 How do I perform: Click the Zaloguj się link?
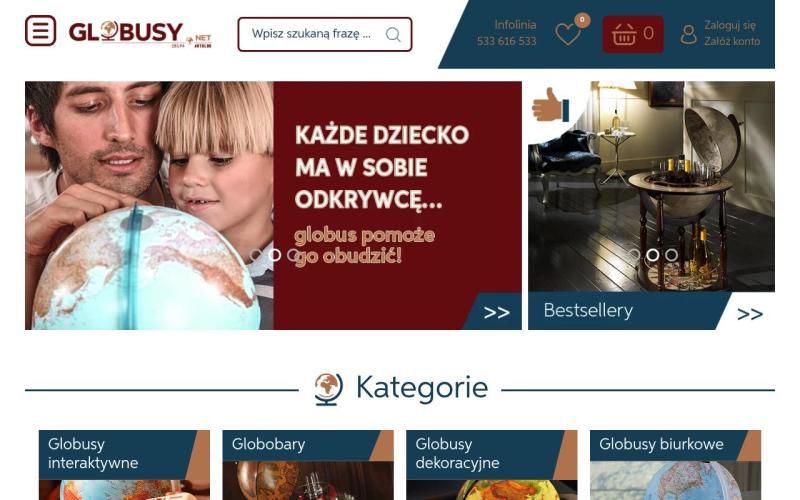tap(730, 25)
